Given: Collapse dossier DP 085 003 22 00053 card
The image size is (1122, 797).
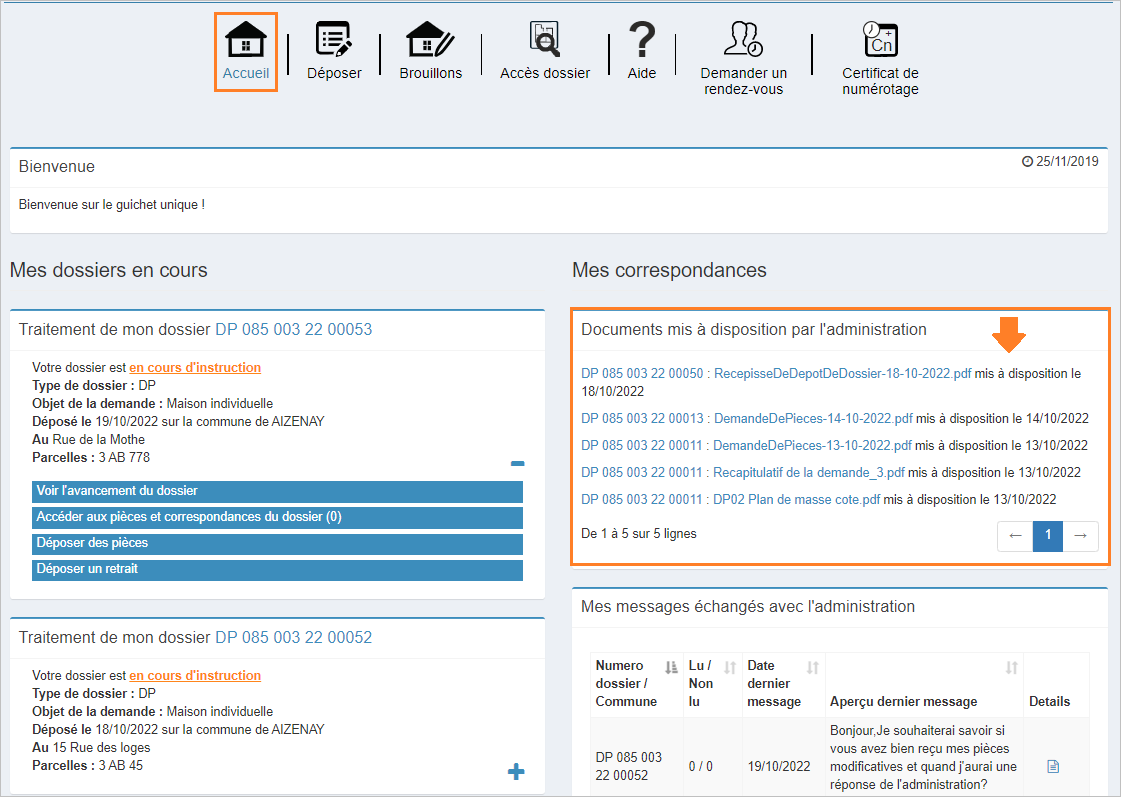Looking at the screenshot, I should tap(517, 464).
